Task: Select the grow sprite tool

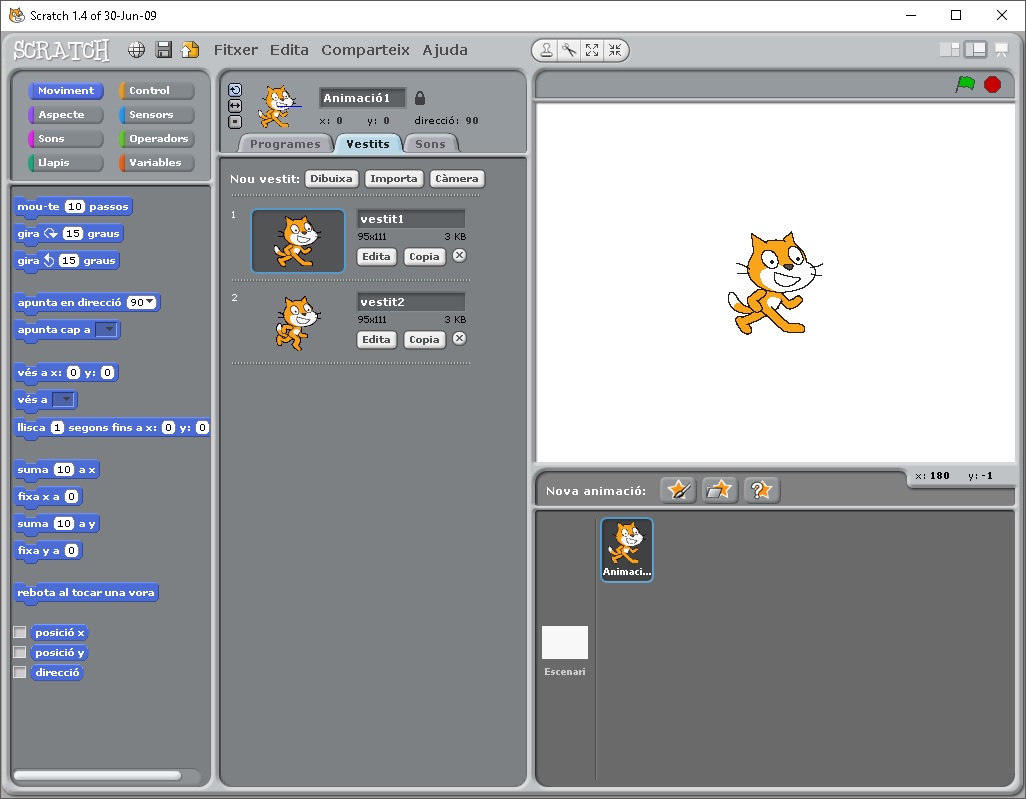Action: 592,50
